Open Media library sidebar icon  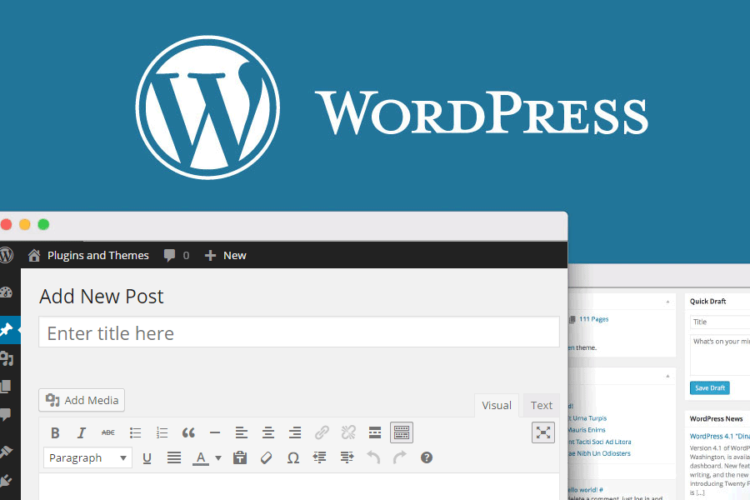tap(7, 358)
